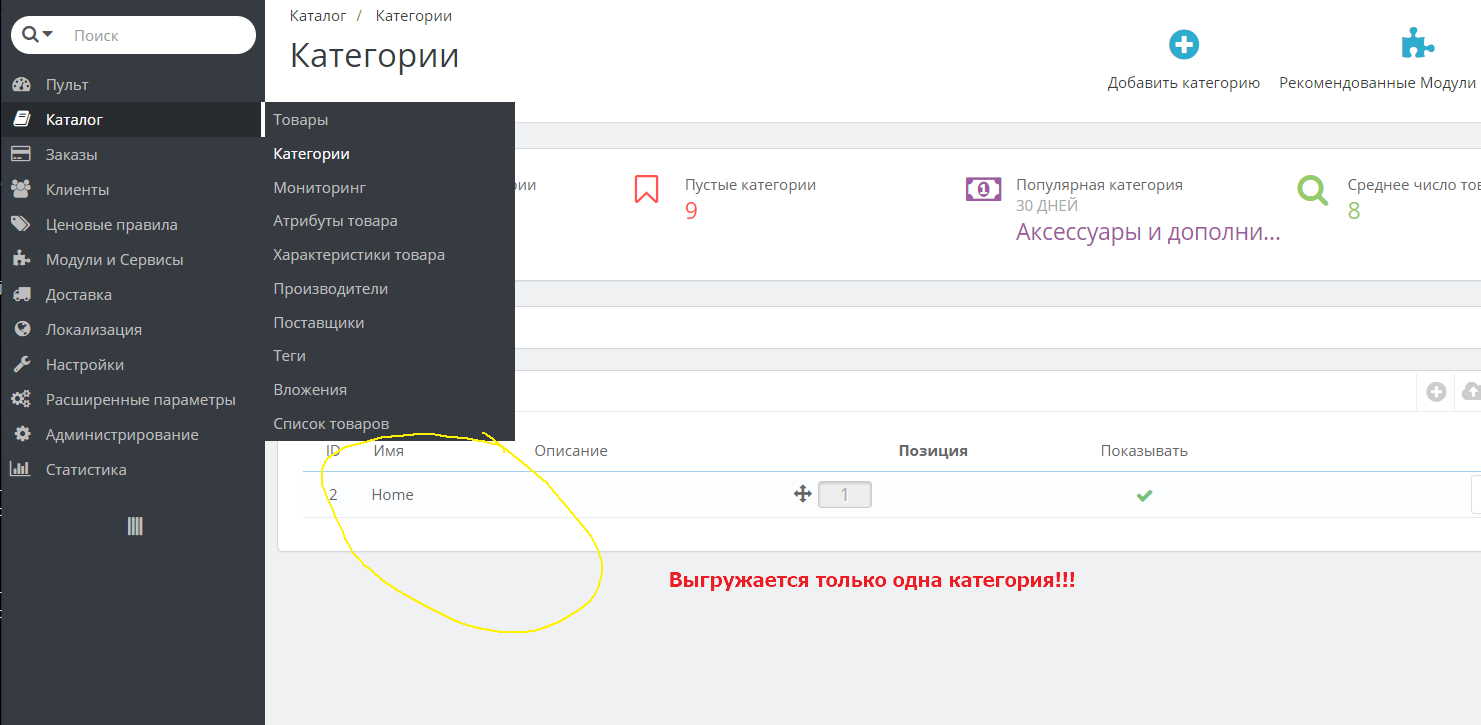Focus the Поиск search input field
Viewport: 1481px width, 725px height.
point(160,35)
